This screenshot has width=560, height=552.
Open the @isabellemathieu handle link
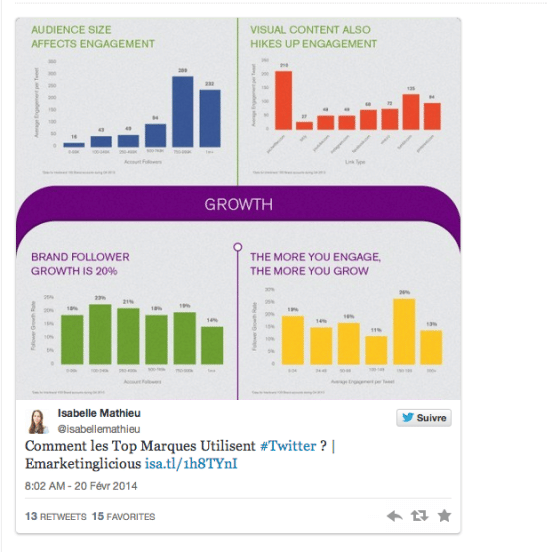(x=99, y=429)
